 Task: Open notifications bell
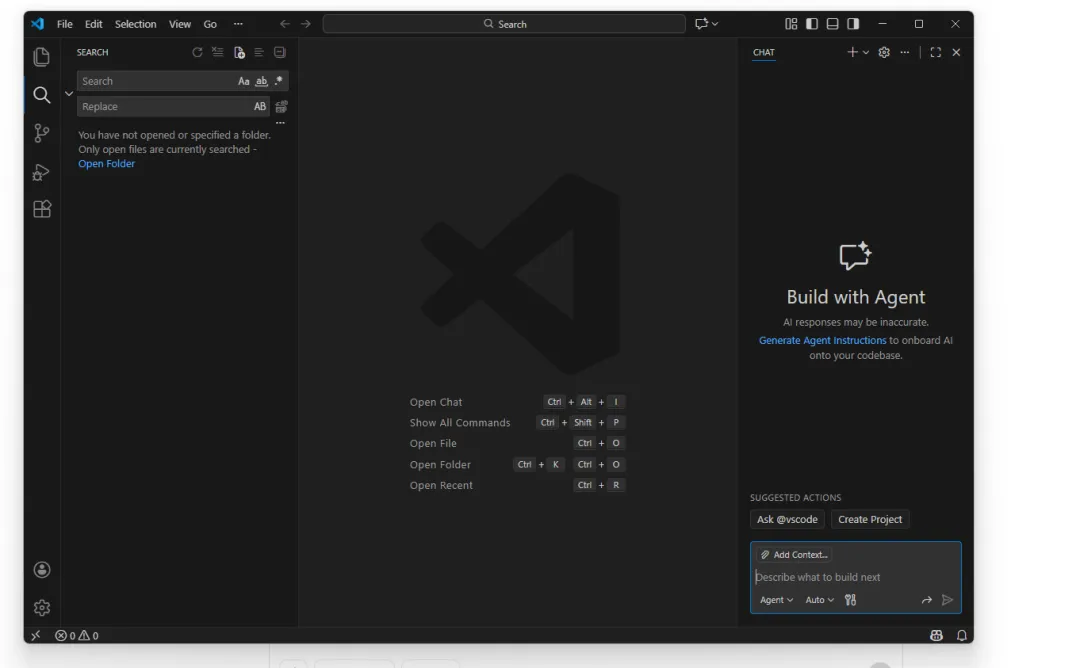point(962,636)
